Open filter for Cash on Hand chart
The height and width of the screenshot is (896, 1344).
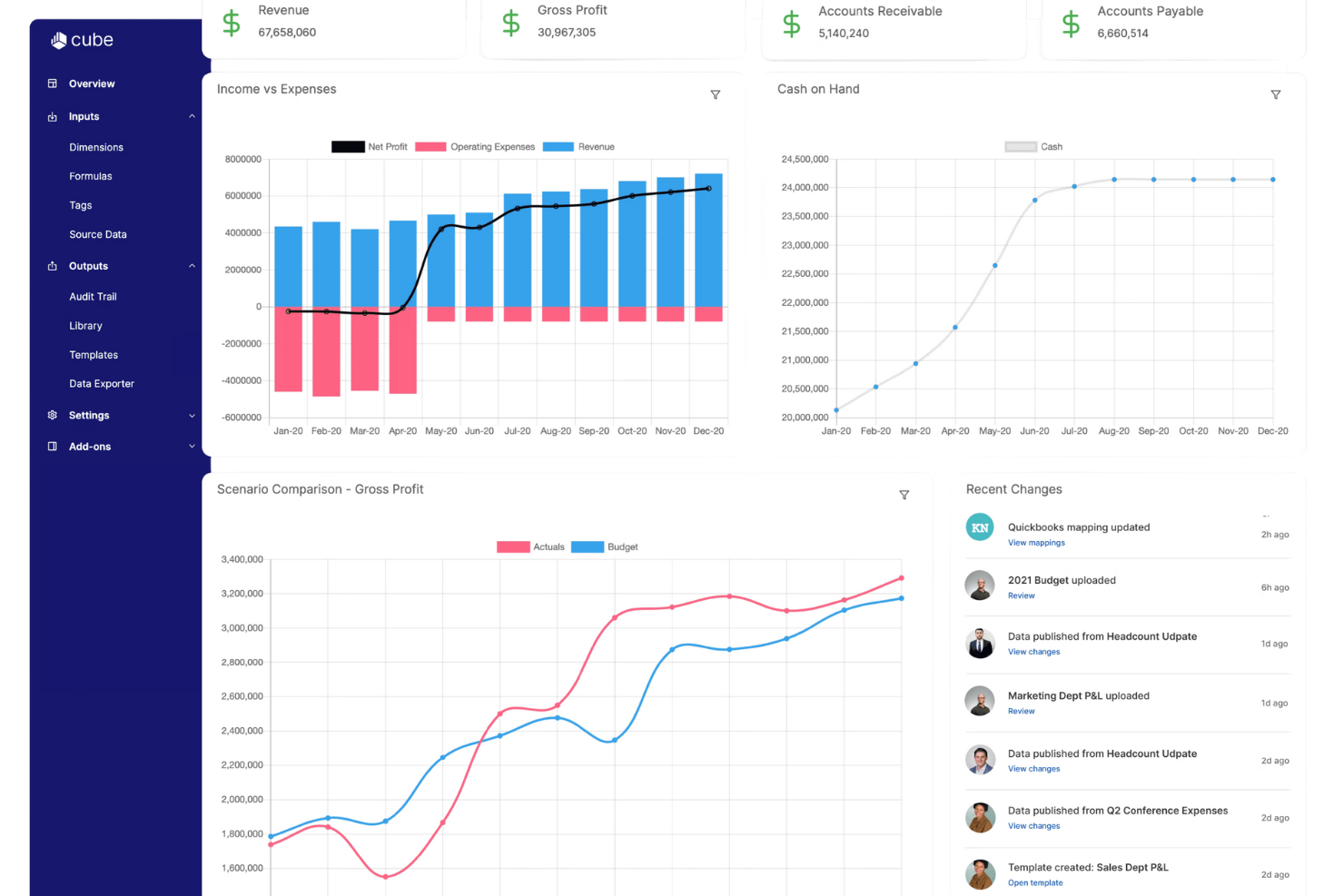tap(1276, 94)
